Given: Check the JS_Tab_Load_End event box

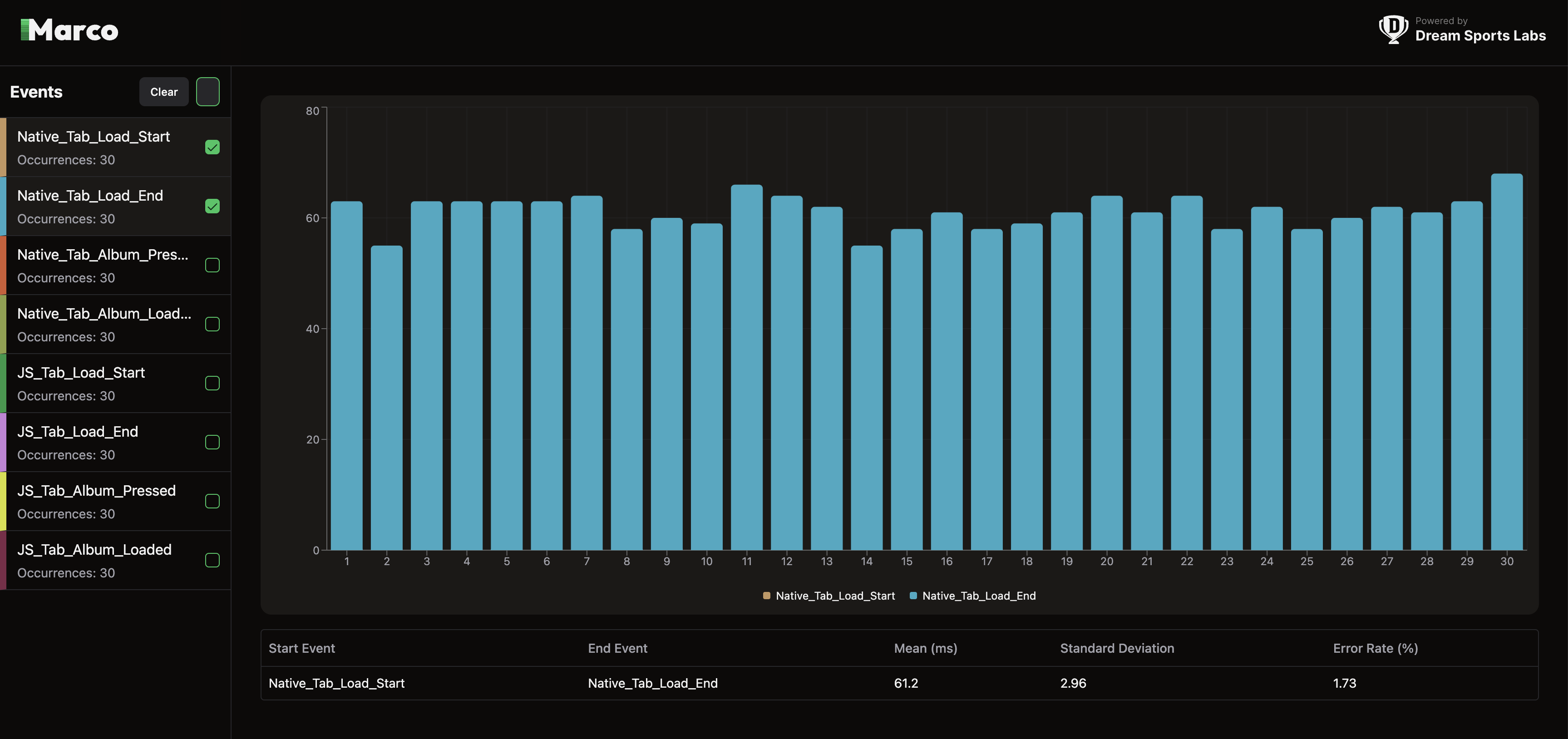Looking at the screenshot, I should pyautogui.click(x=212, y=443).
